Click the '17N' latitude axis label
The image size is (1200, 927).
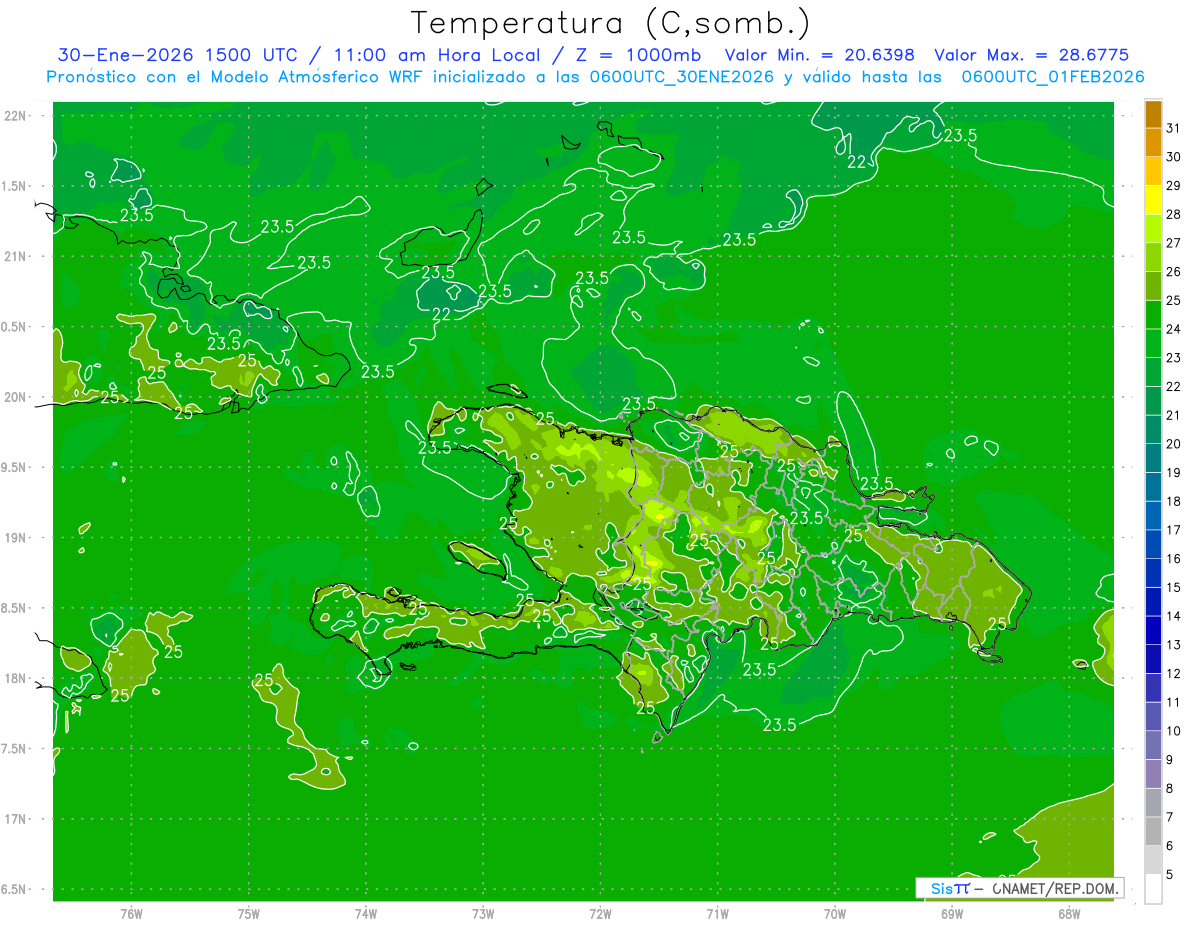14,819
